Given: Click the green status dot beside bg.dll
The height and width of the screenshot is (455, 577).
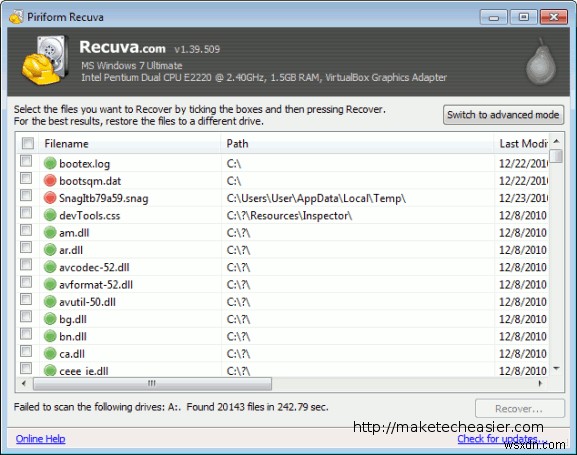Looking at the screenshot, I should click(x=50, y=319).
